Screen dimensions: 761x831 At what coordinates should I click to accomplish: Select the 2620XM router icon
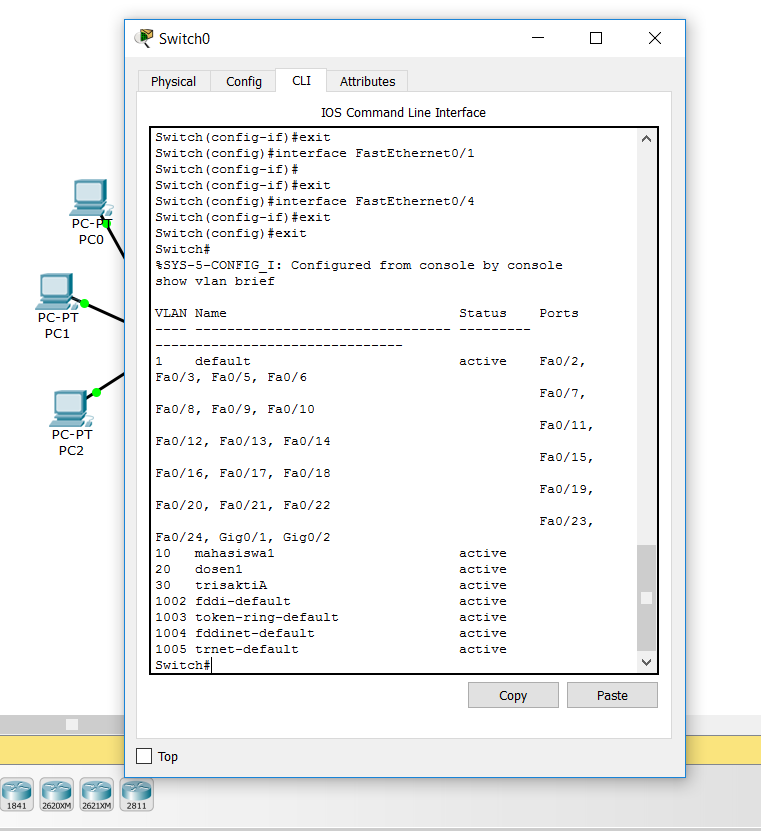click(57, 794)
